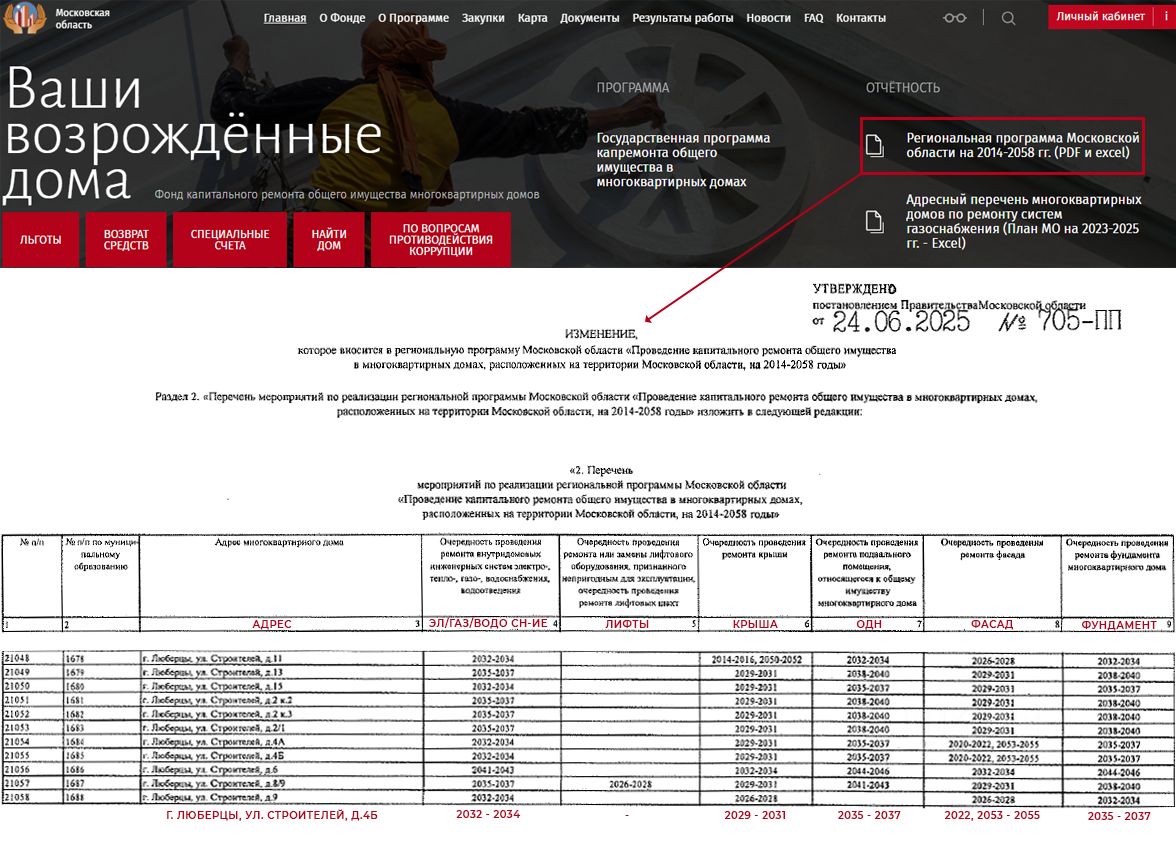Go to Закупки section
Screen dimensions: 1176x843
[483, 18]
